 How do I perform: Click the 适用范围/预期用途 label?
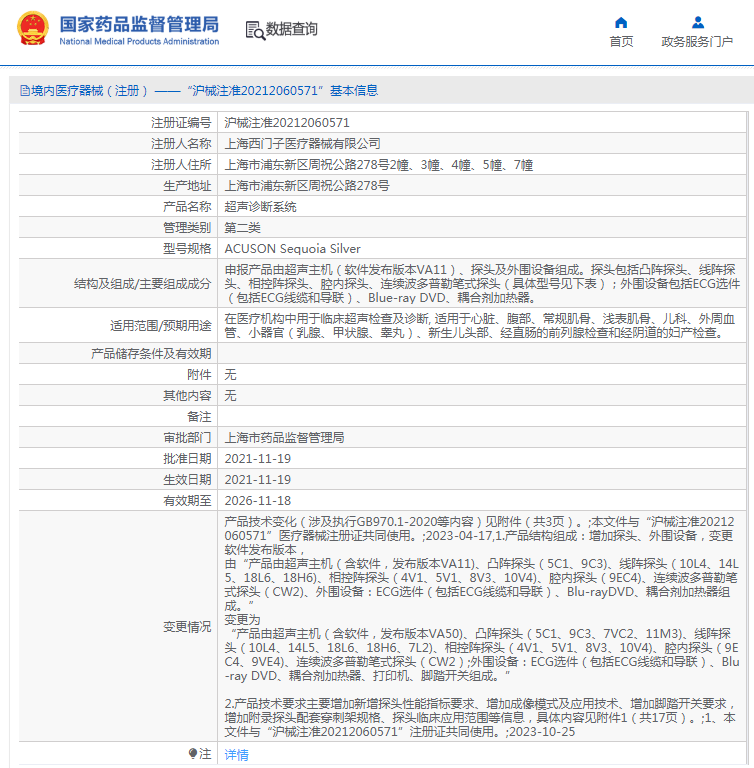(160, 326)
